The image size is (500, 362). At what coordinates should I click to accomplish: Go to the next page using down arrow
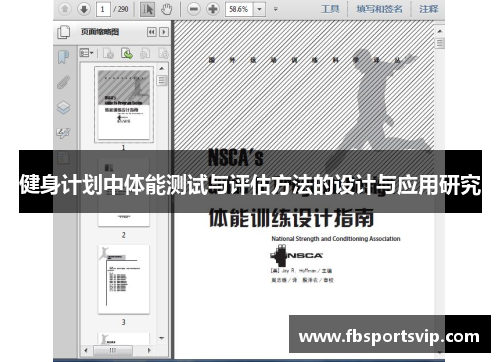(84, 9)
